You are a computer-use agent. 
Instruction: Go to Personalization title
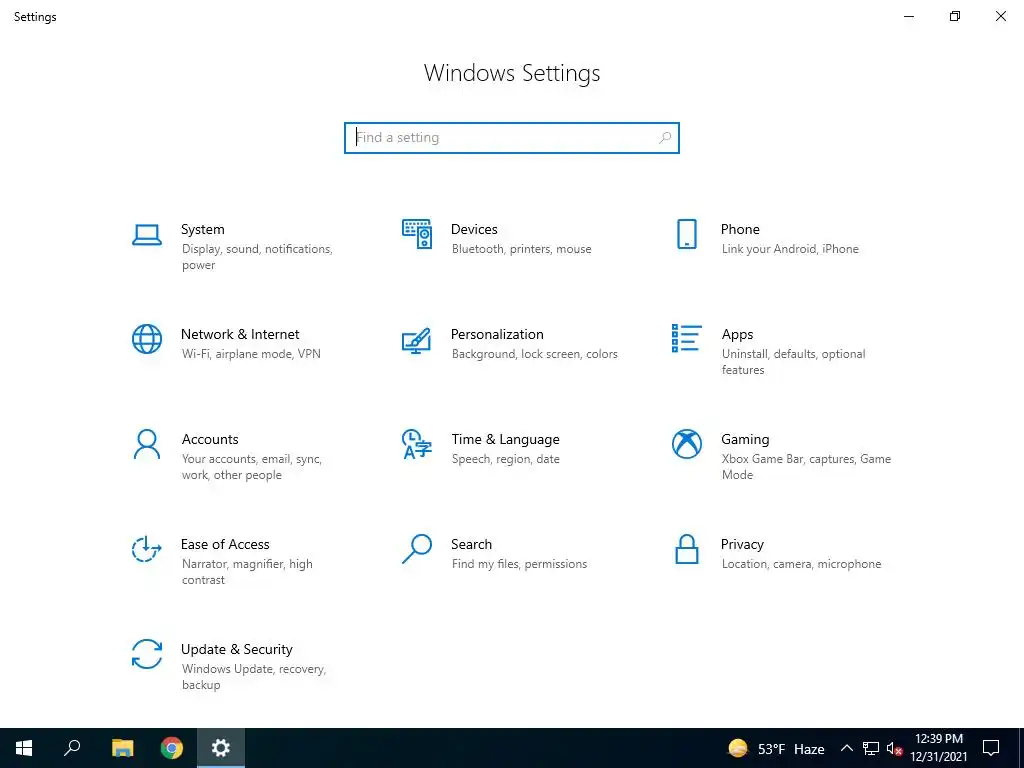497,334
